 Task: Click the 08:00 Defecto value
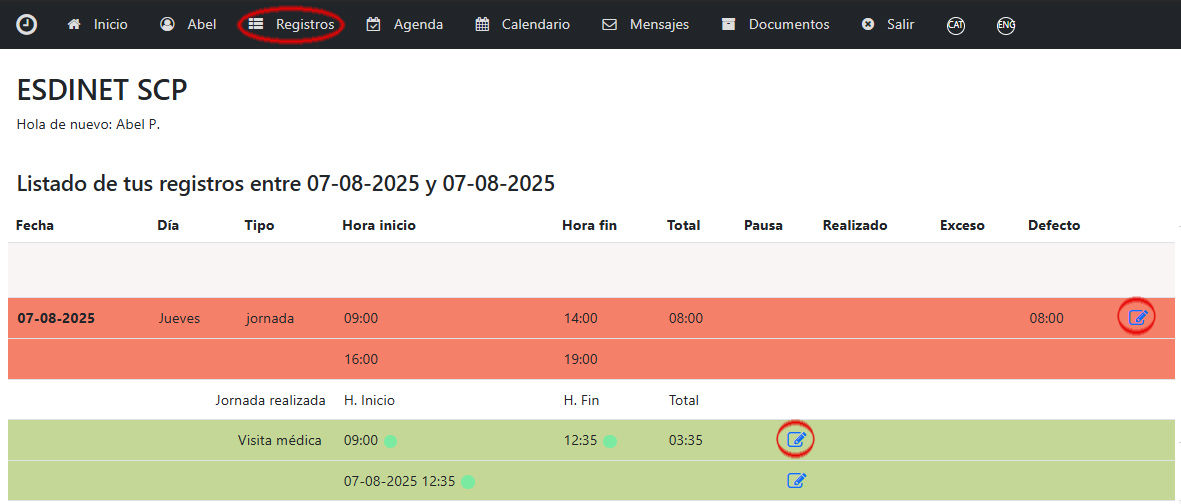(1047, 318)
